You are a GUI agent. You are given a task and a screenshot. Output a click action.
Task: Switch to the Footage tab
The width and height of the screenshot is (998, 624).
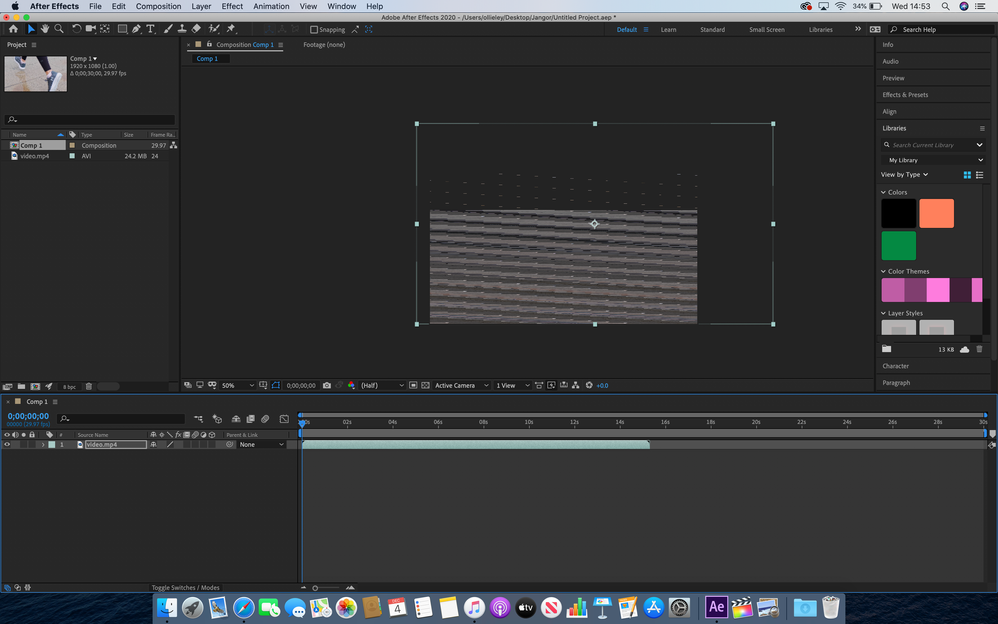tap(323, 44)
